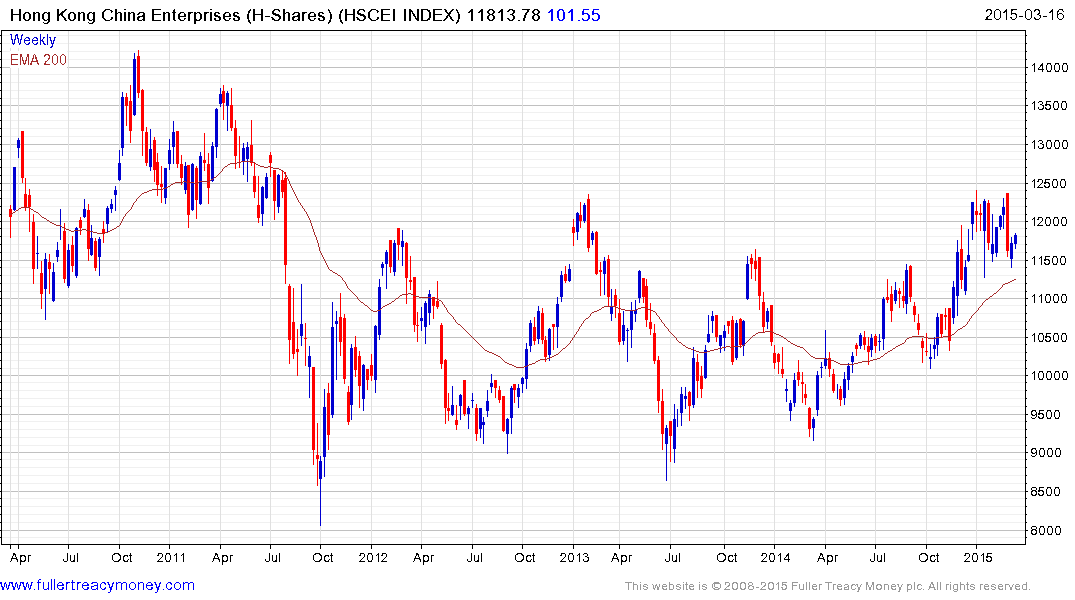
Task: Click the index value 11813.78 in title
Action: click(504, 15)
